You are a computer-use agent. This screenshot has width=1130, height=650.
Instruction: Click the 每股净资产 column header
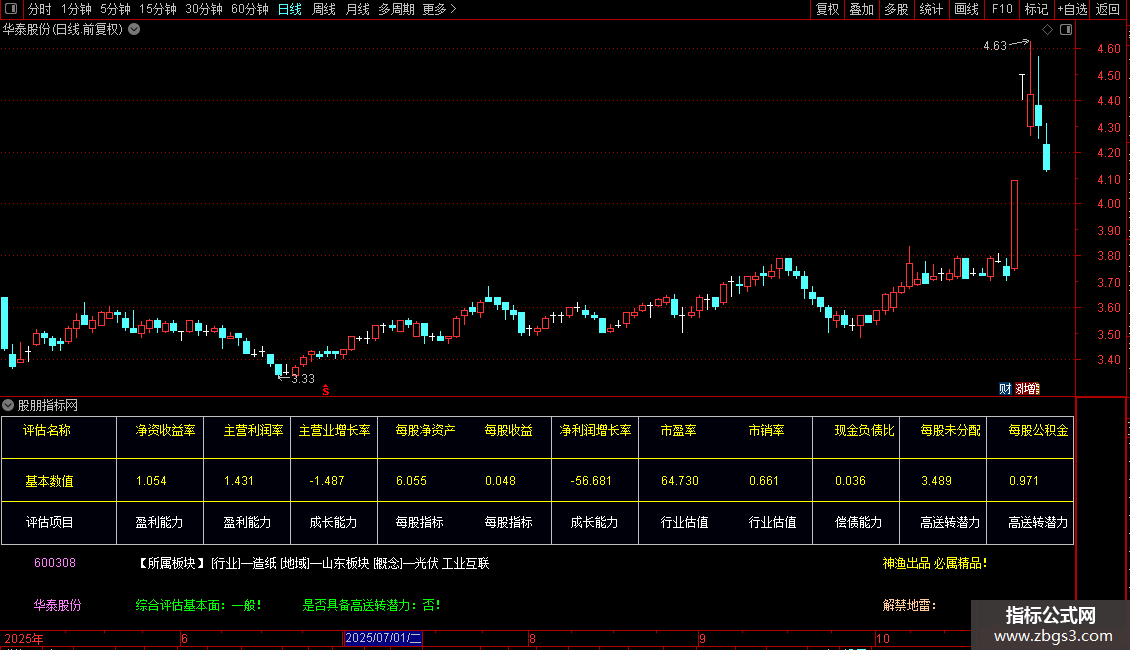point(425,430)
